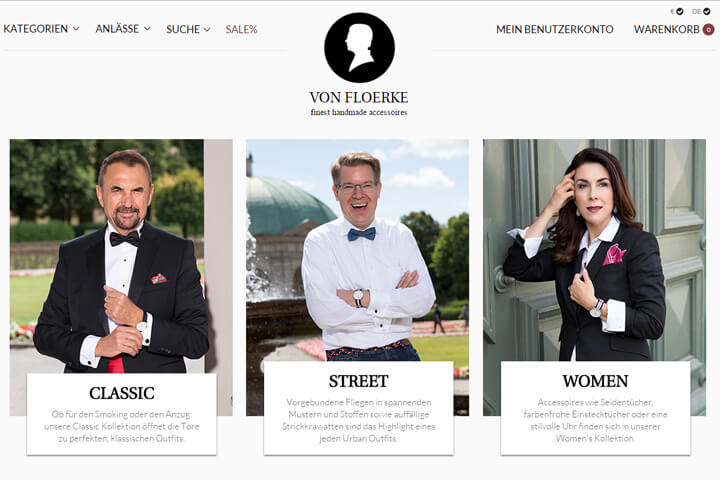This screenshot has width=720, height=480.
Task: Expand the Anlässe dropdown menu
Action: (x=123, y=28)
